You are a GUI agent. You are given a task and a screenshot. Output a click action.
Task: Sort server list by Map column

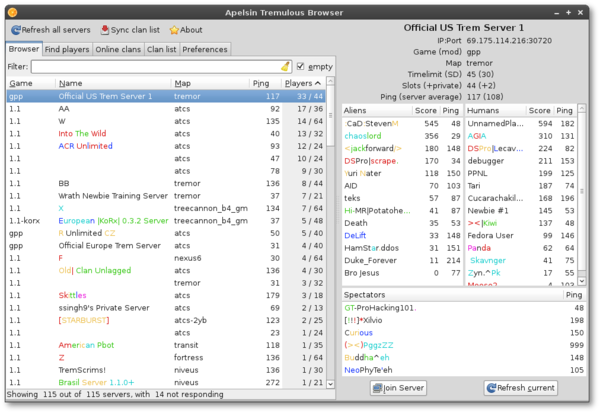[210, 83]
